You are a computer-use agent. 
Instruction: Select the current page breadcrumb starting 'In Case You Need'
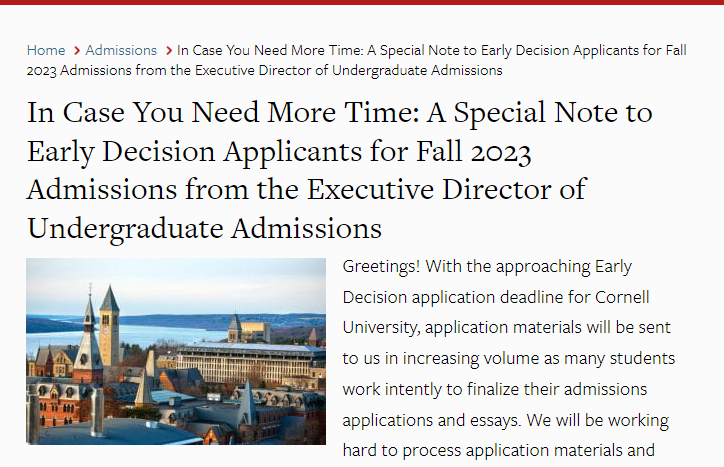pos(356,60)
